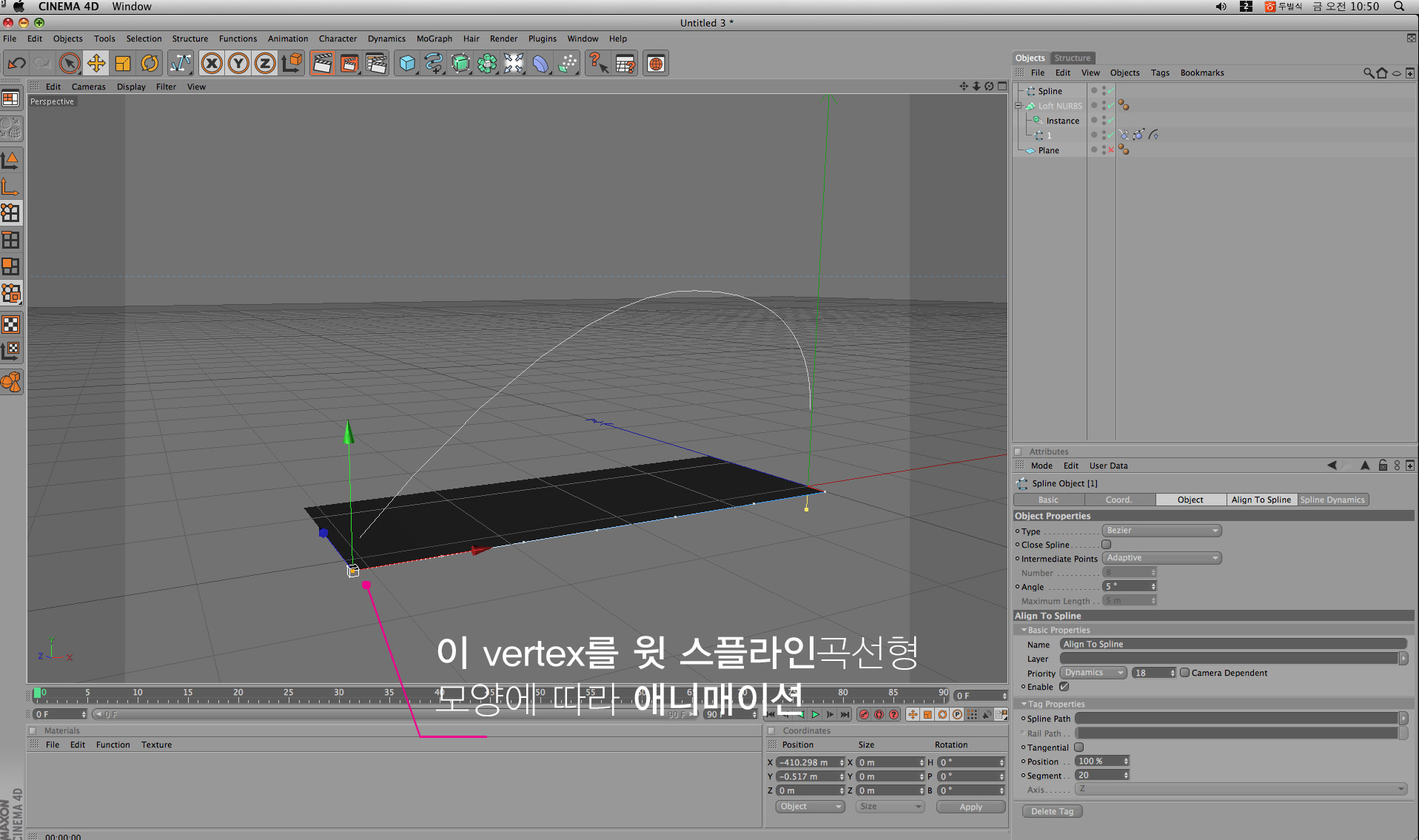The height and width of the screenshot is (840, 1419).
Task: Toggle the Camera Dependent checkbox
Action: 1184,673
